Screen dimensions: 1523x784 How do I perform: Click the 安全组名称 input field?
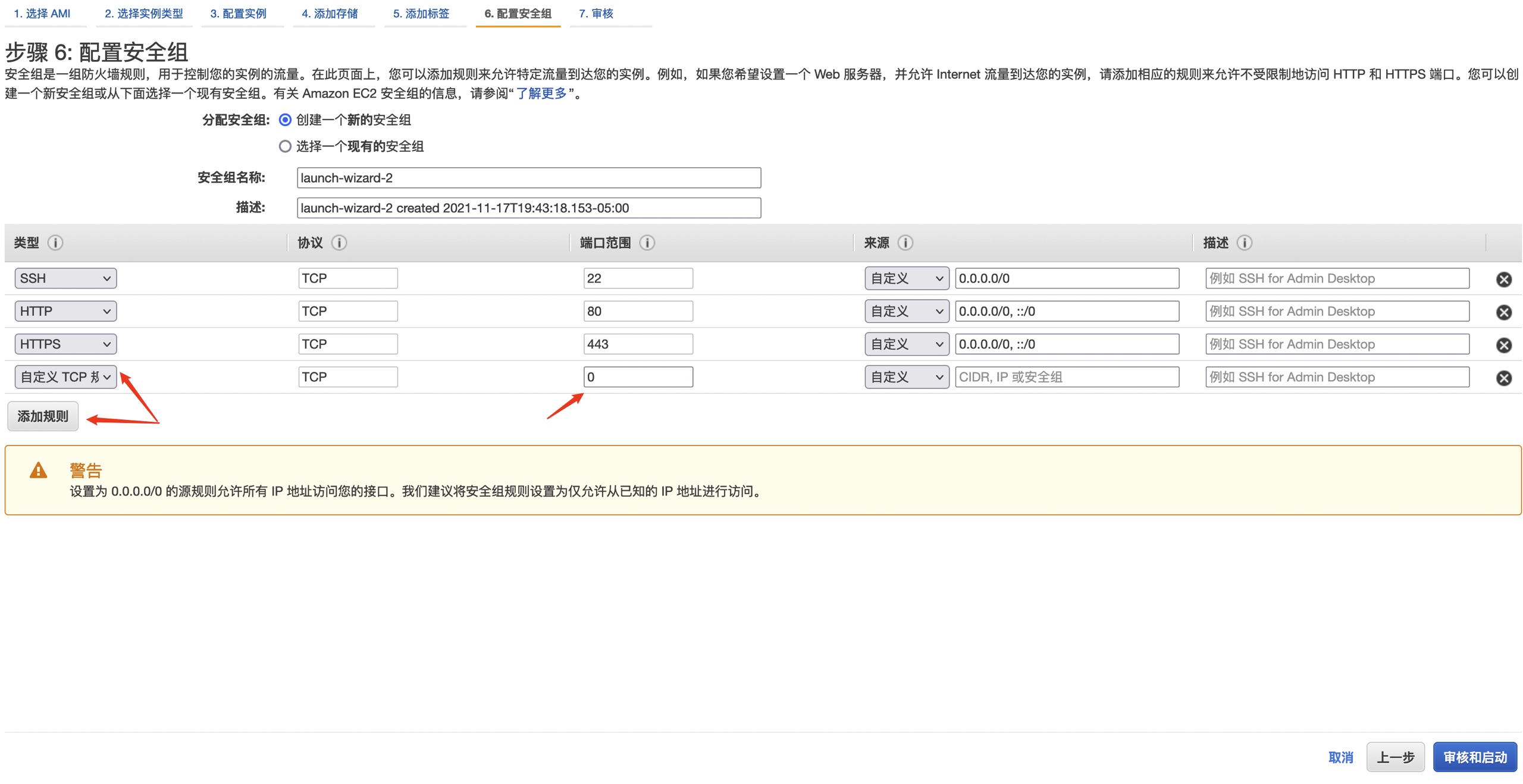pos(528,178)
